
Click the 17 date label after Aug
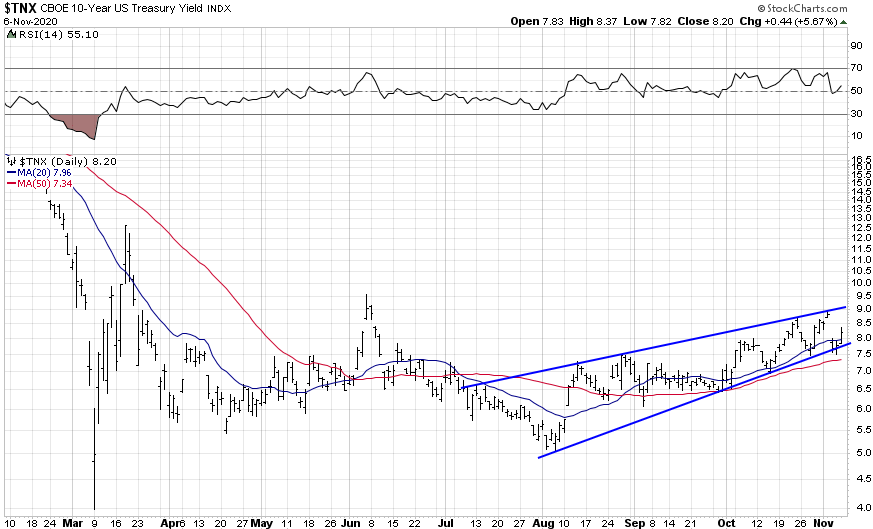point(585,523)
